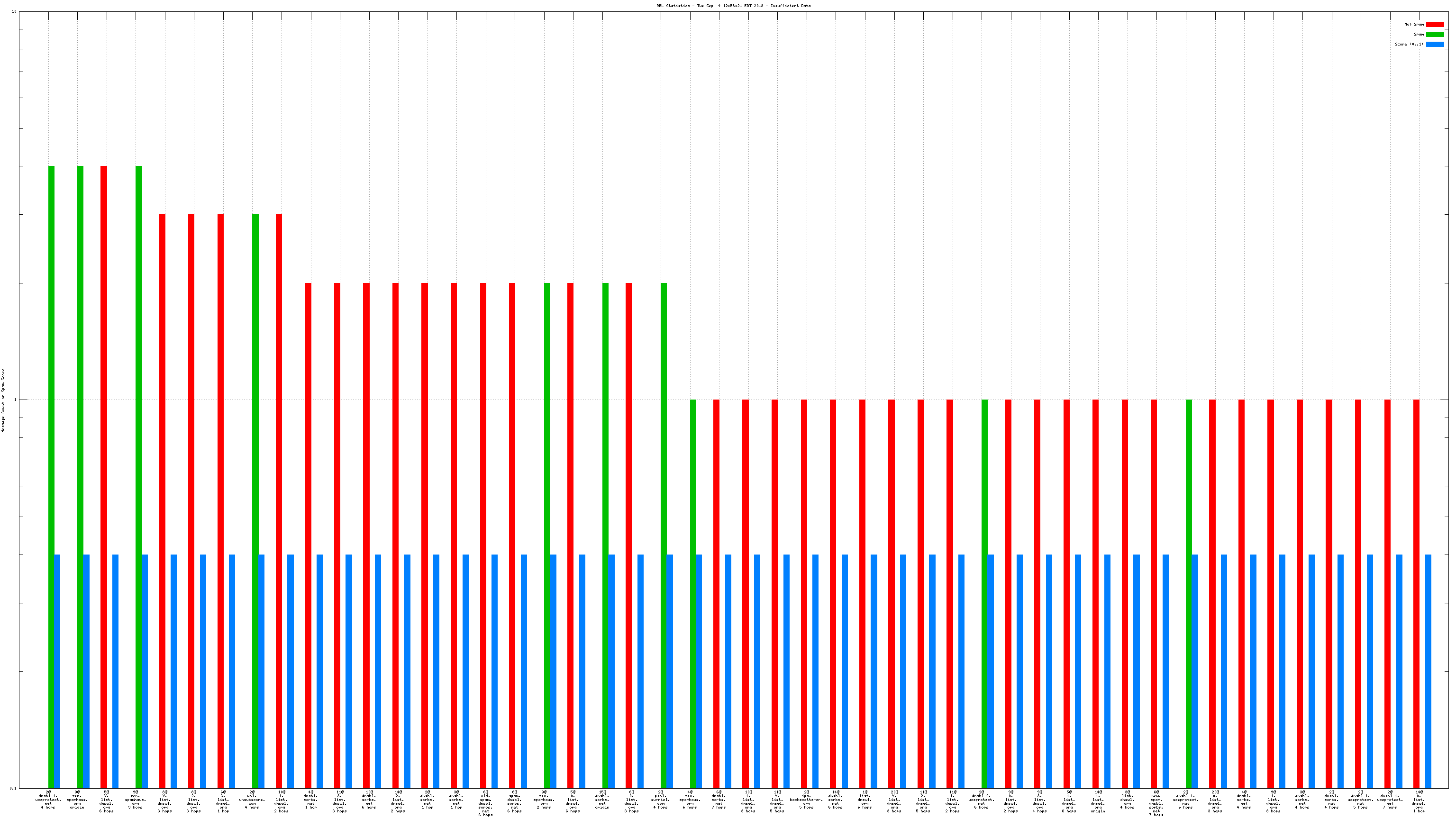Click the dnsbl-1.uceprotect.net 4 hops label
The height and width of the screenshot is (819, 1456).
pyautogui.click(x=48, y=800)
